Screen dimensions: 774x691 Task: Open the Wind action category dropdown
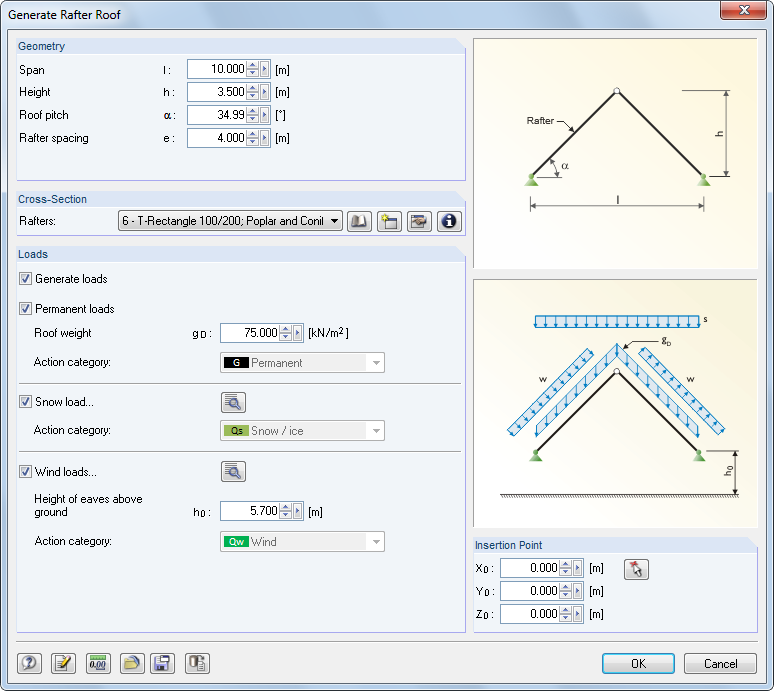tap(302, 541)
